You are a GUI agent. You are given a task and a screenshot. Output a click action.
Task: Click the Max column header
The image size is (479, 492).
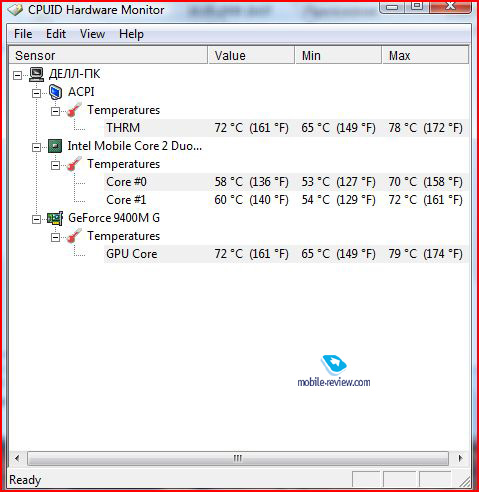tap(425, 55)
